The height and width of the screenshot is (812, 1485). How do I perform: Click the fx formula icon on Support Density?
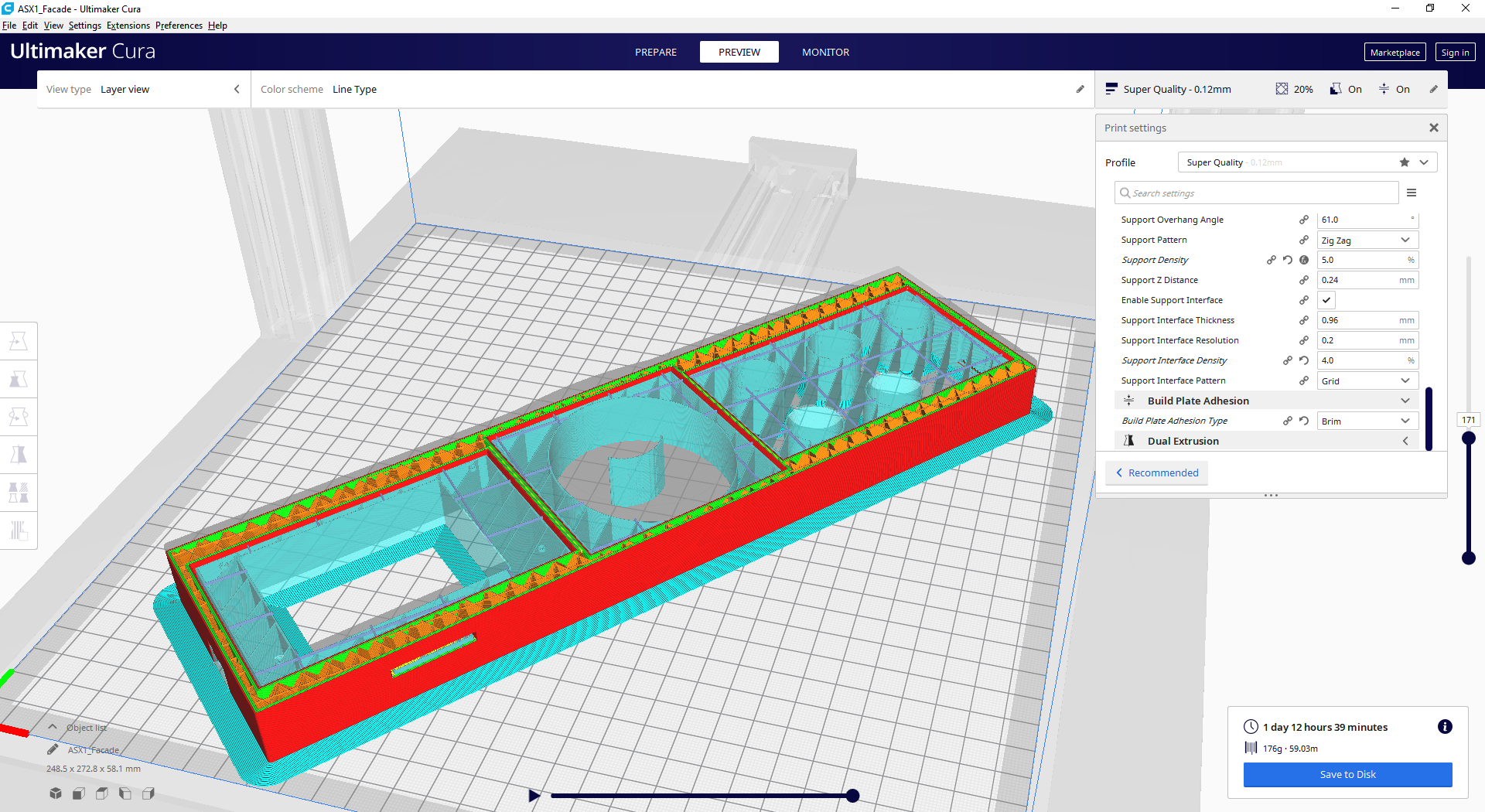(x=1304, y=260)
